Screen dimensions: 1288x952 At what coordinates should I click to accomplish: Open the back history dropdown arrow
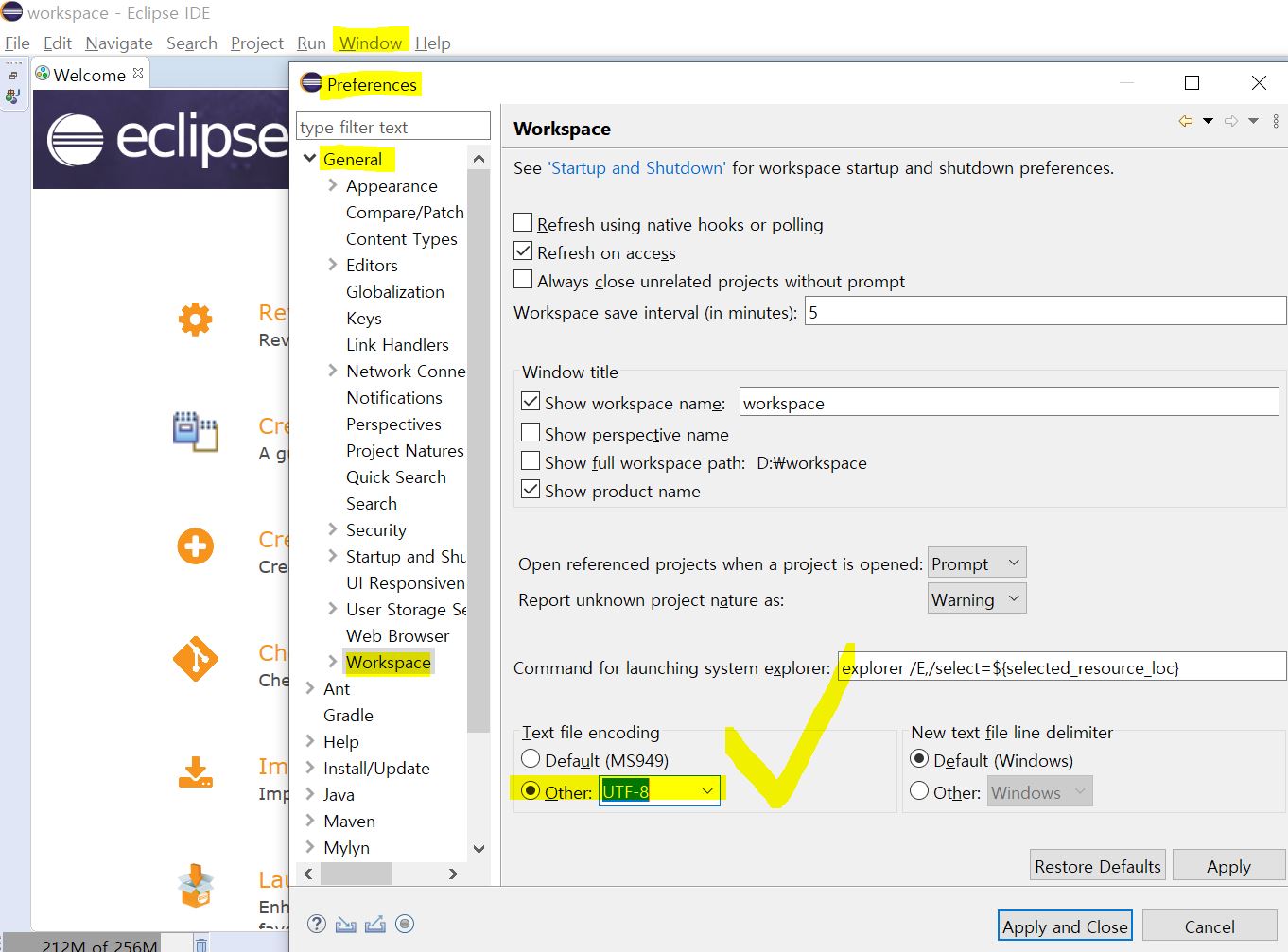(x=1208, y=121)
